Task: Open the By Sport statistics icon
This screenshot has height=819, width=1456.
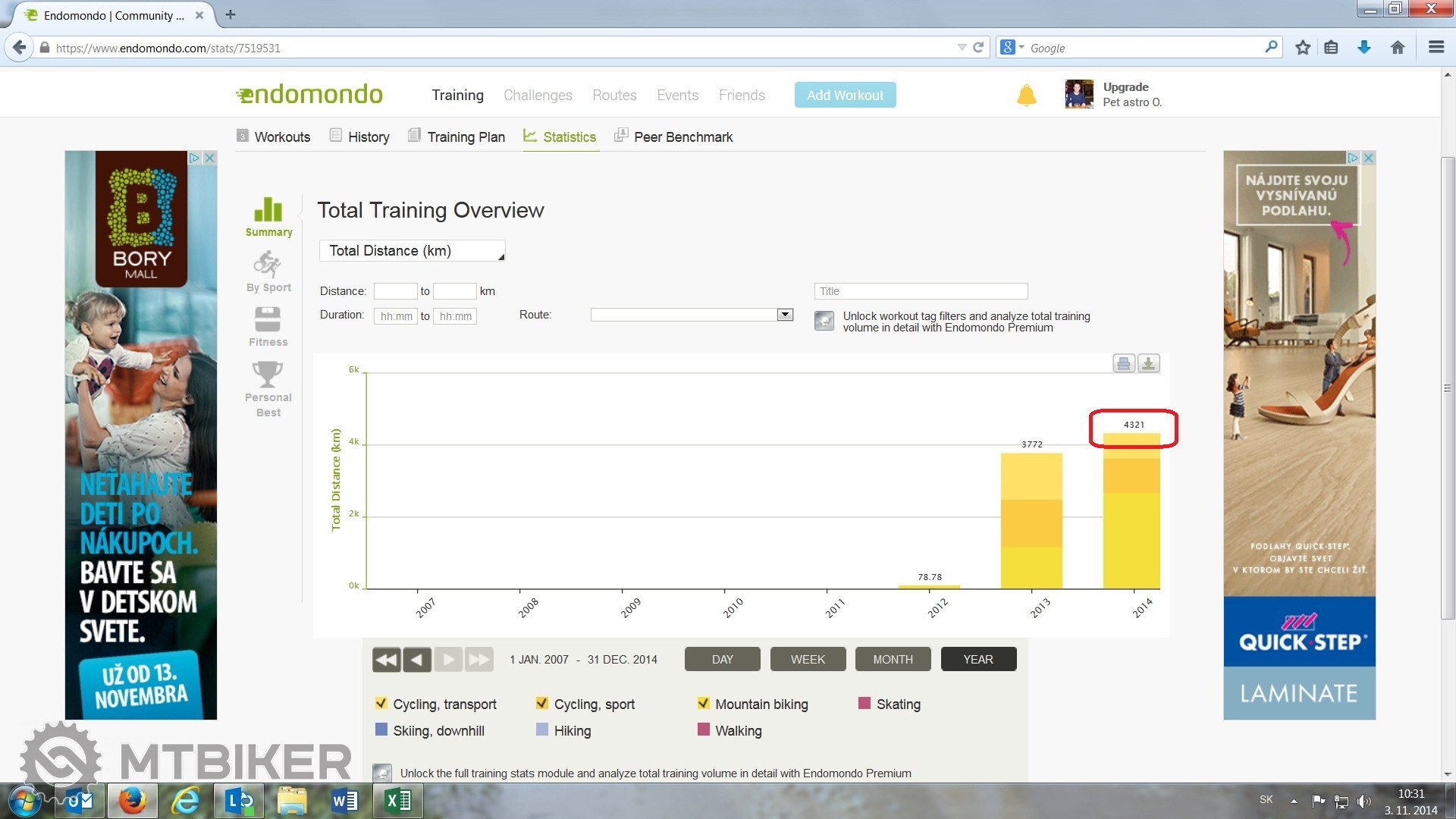Action: point(268,265)
